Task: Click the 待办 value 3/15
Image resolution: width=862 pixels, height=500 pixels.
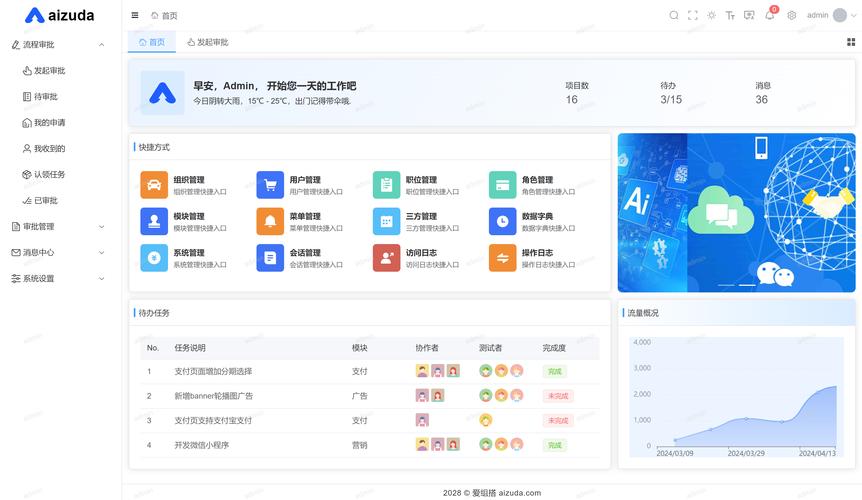Action: click(x=671, y=99)
